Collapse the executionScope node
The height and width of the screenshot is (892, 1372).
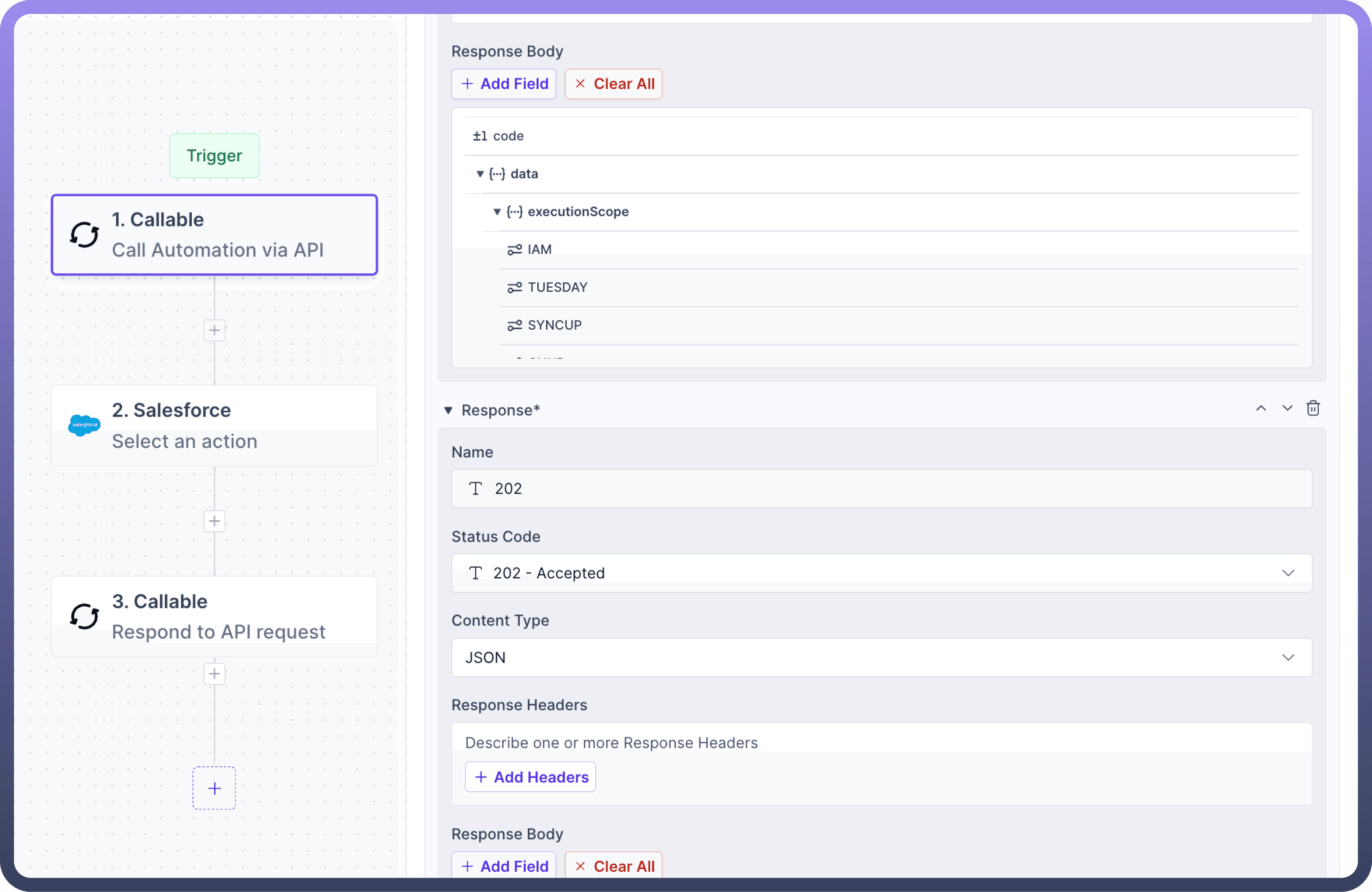pos(497,212)
